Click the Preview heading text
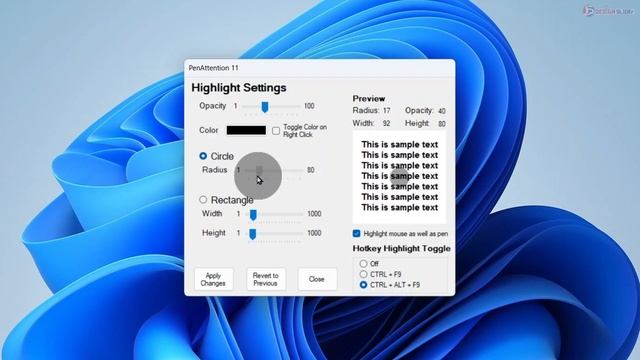This screenshot has height=360, width=640. 369,99
